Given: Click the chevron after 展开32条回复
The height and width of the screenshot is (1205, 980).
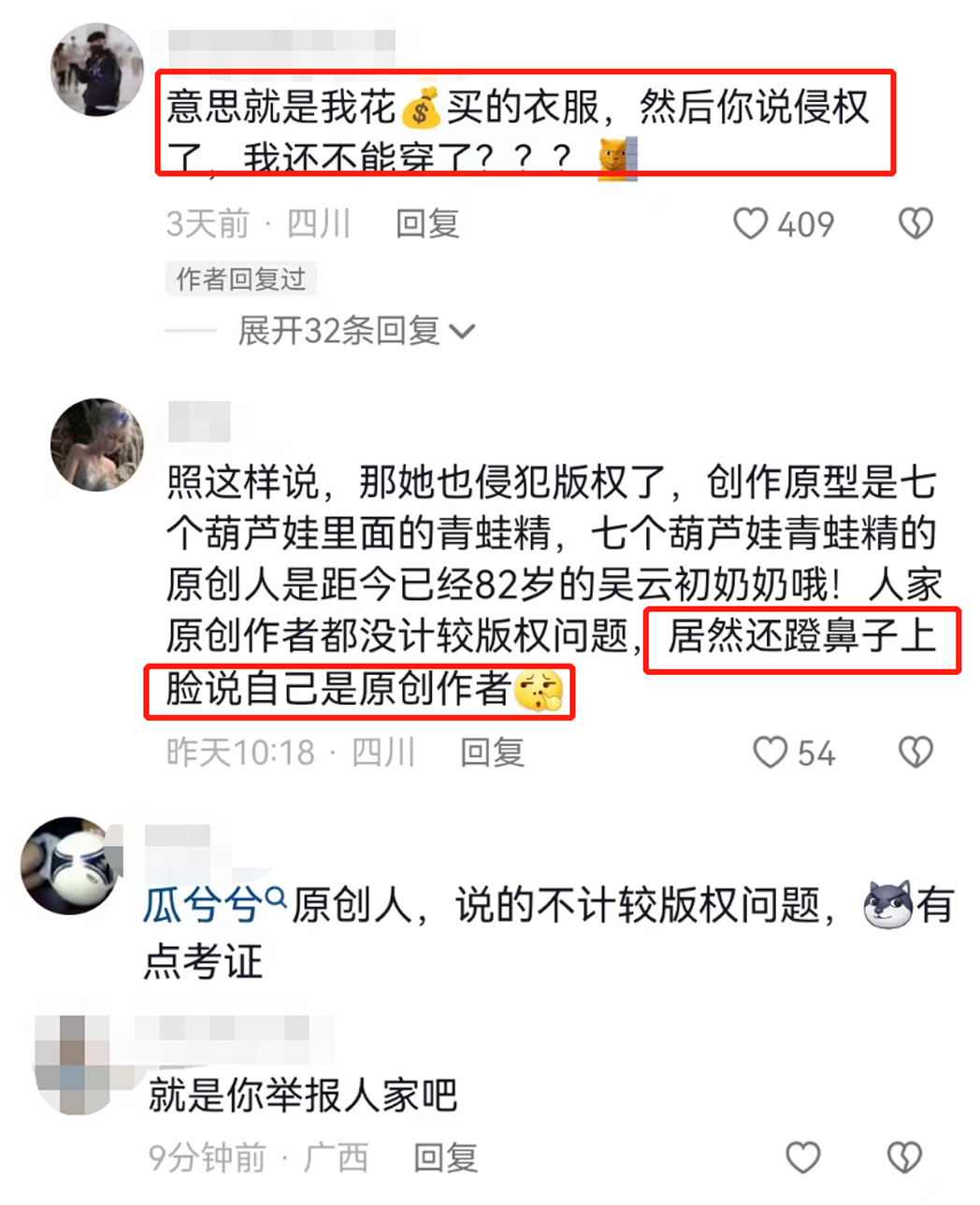Looking at the screenshot, I should pyautogui.click(x=463, y=331).
